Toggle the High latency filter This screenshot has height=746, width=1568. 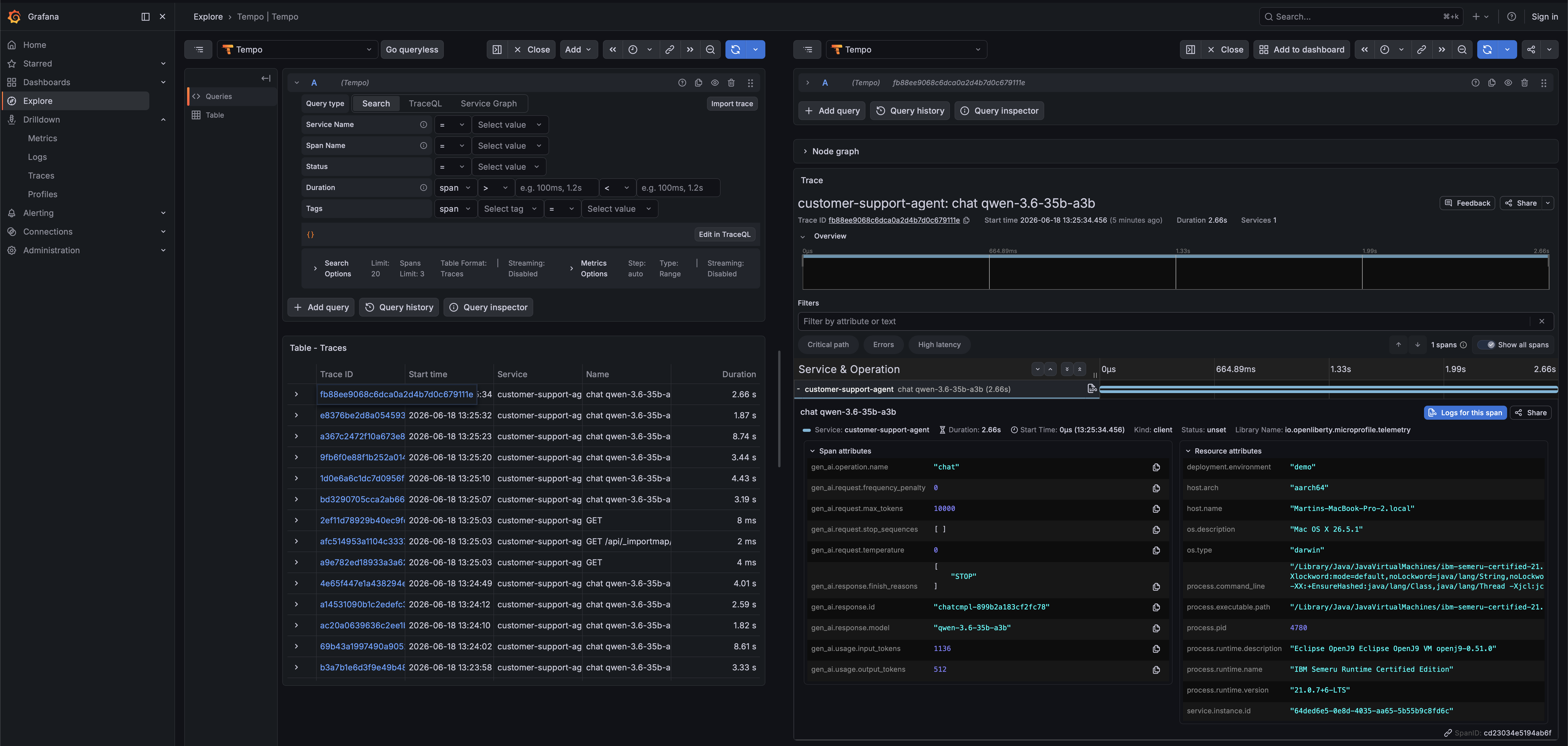point(939,345)
